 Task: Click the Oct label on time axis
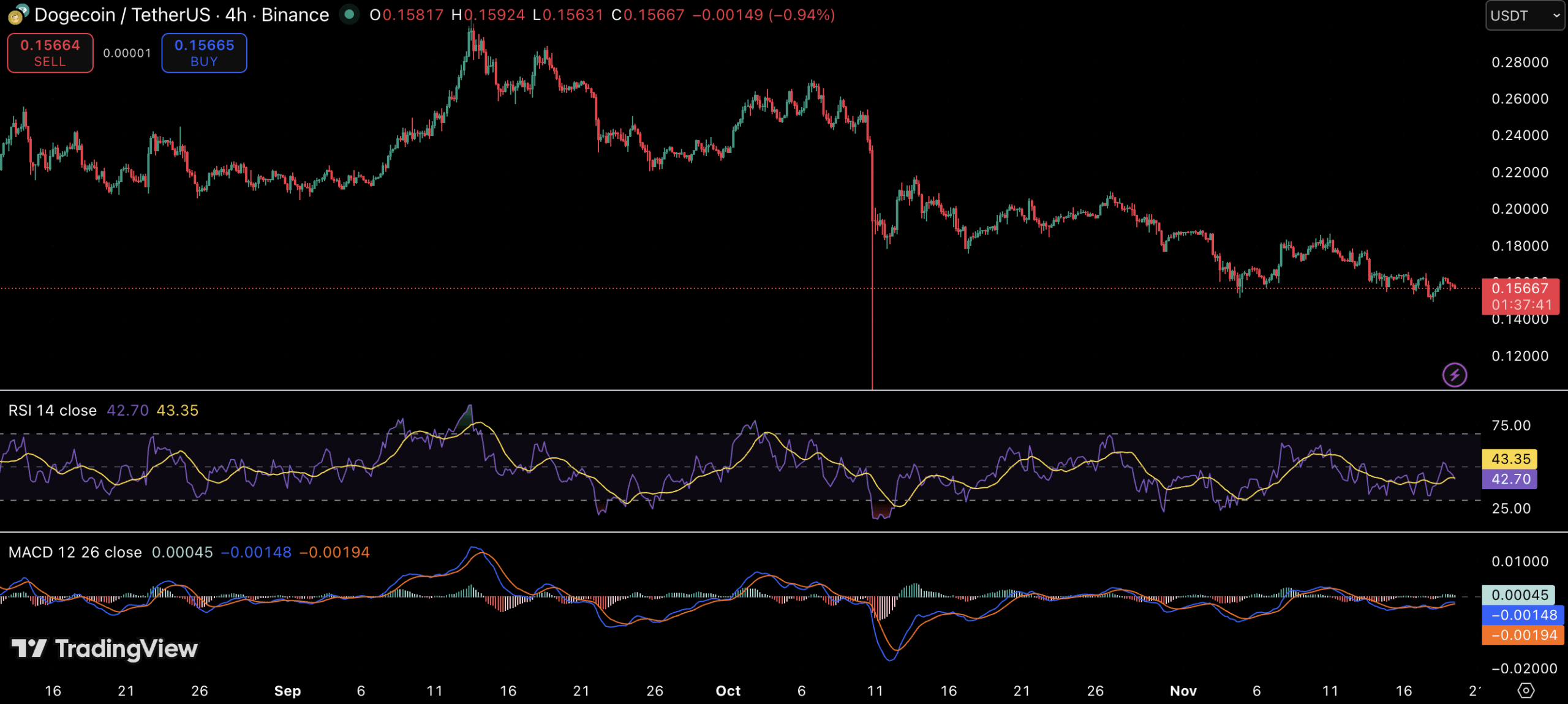pyautogui.click(x=728, y=691)
